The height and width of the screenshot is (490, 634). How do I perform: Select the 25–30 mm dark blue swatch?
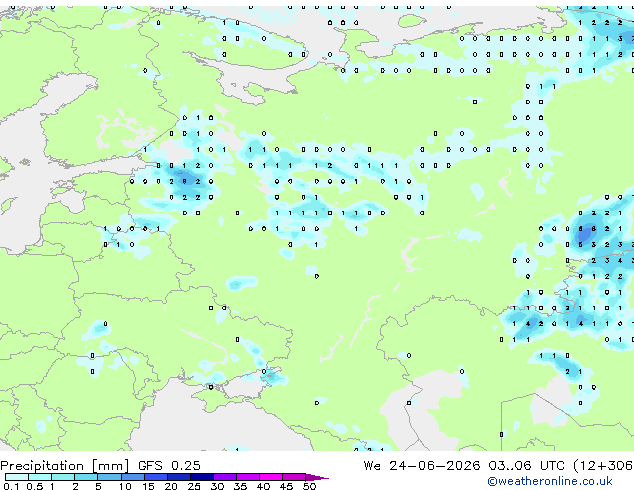point(202,477)
